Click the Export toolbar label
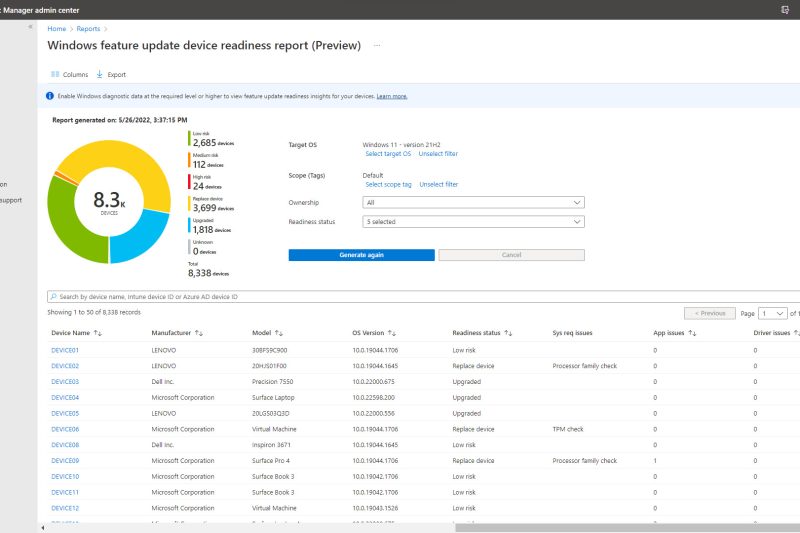The height and width of the screenshot is (533, 800). click(x=116, y=74)
